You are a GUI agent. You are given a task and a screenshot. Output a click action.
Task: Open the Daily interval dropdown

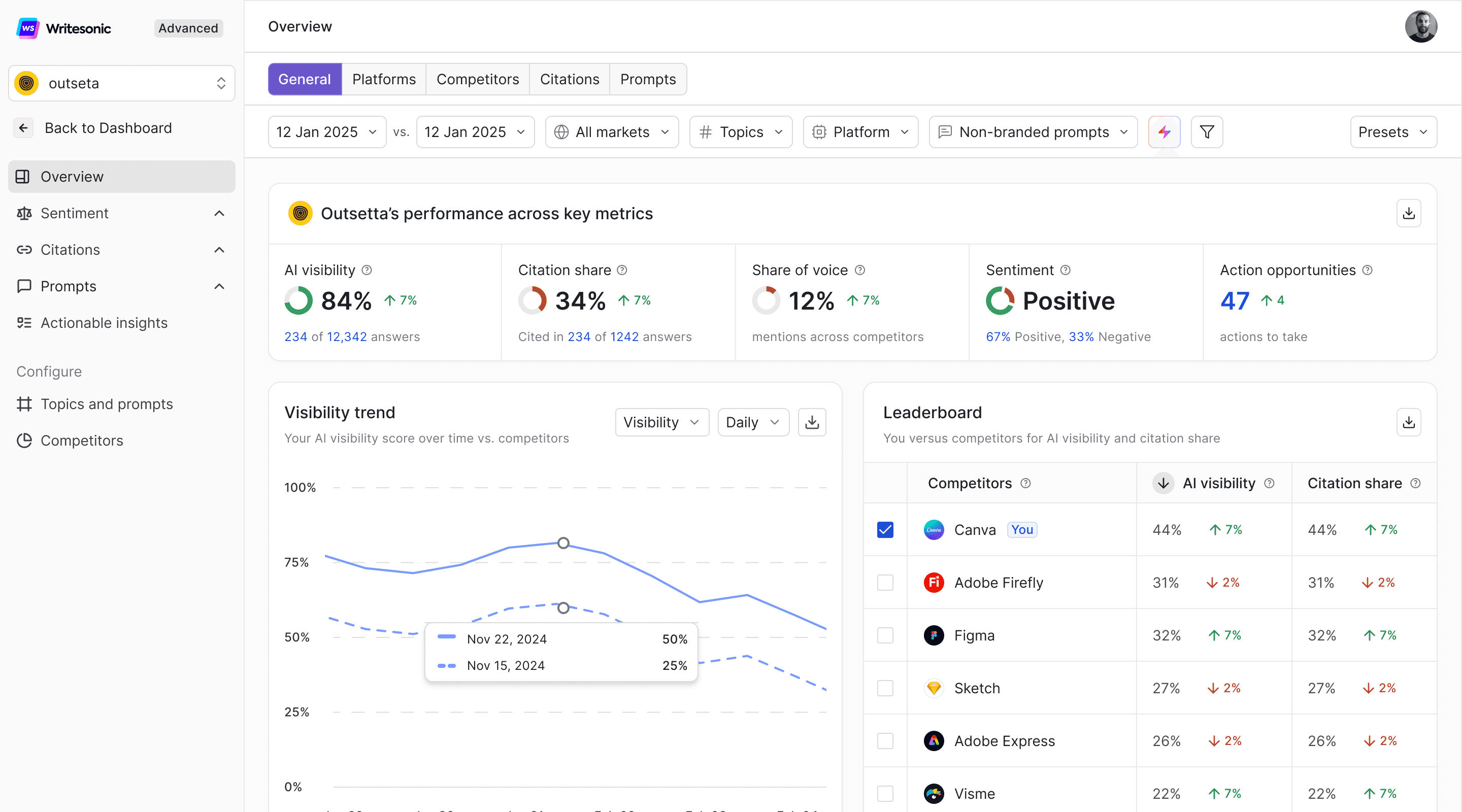[753, 422]
